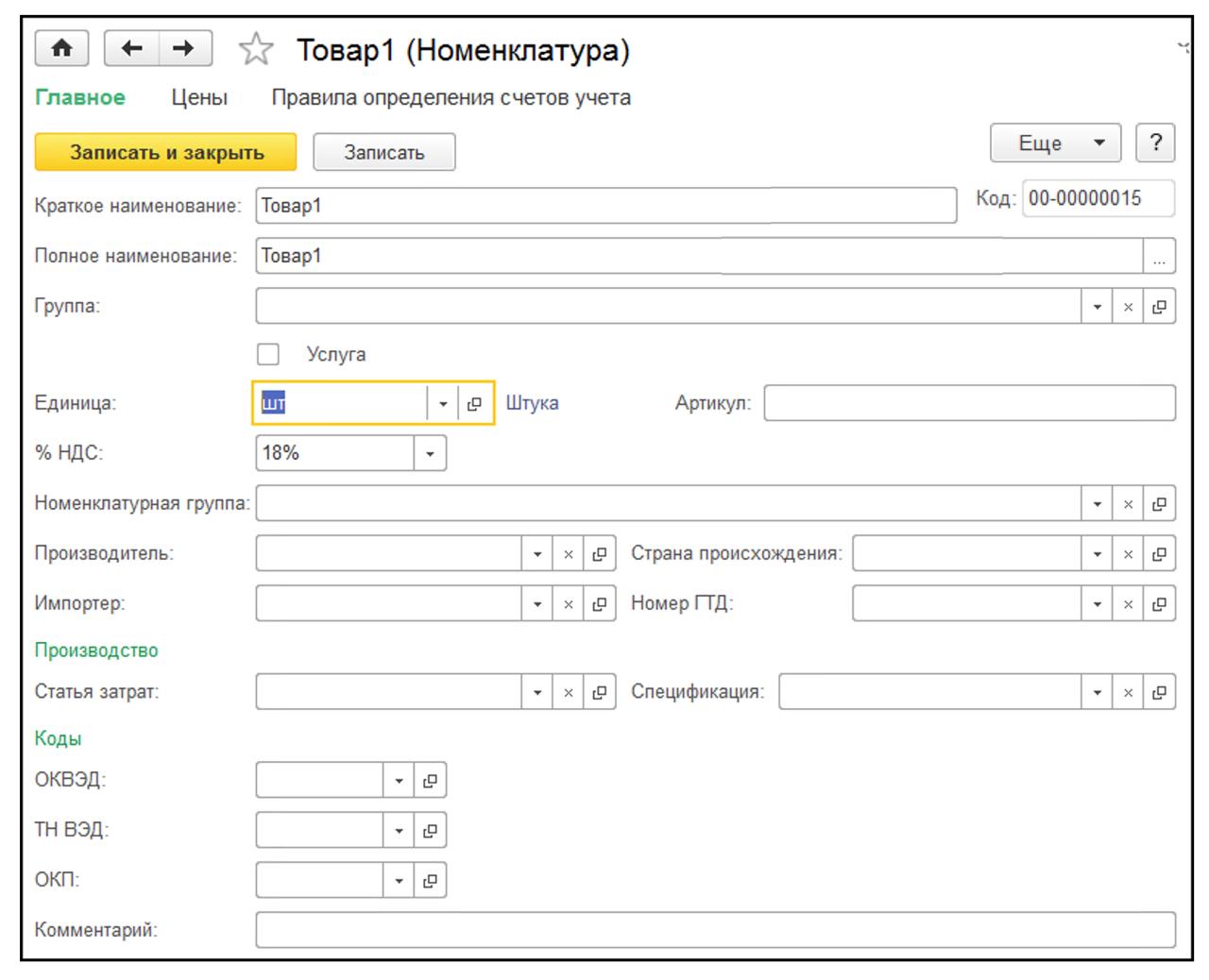The image size is (1209, 980).
Task: Open the Спецификация item form icon
Action: (1159, 693)
